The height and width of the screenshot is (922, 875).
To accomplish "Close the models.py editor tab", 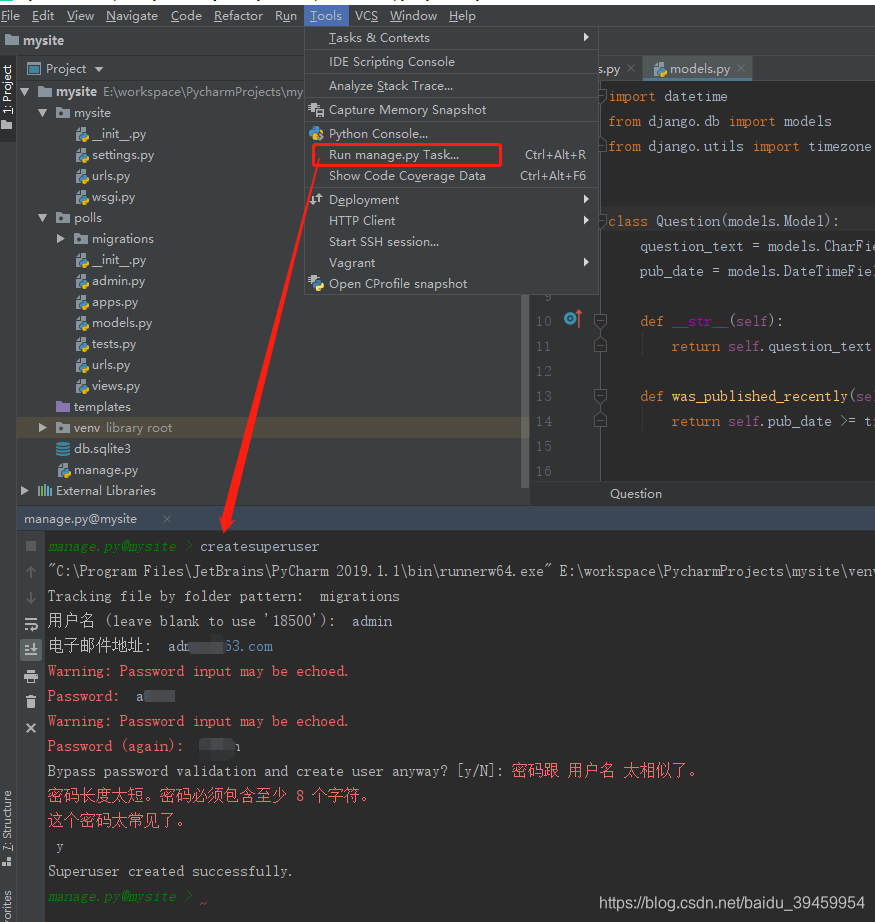I will 741,68.
